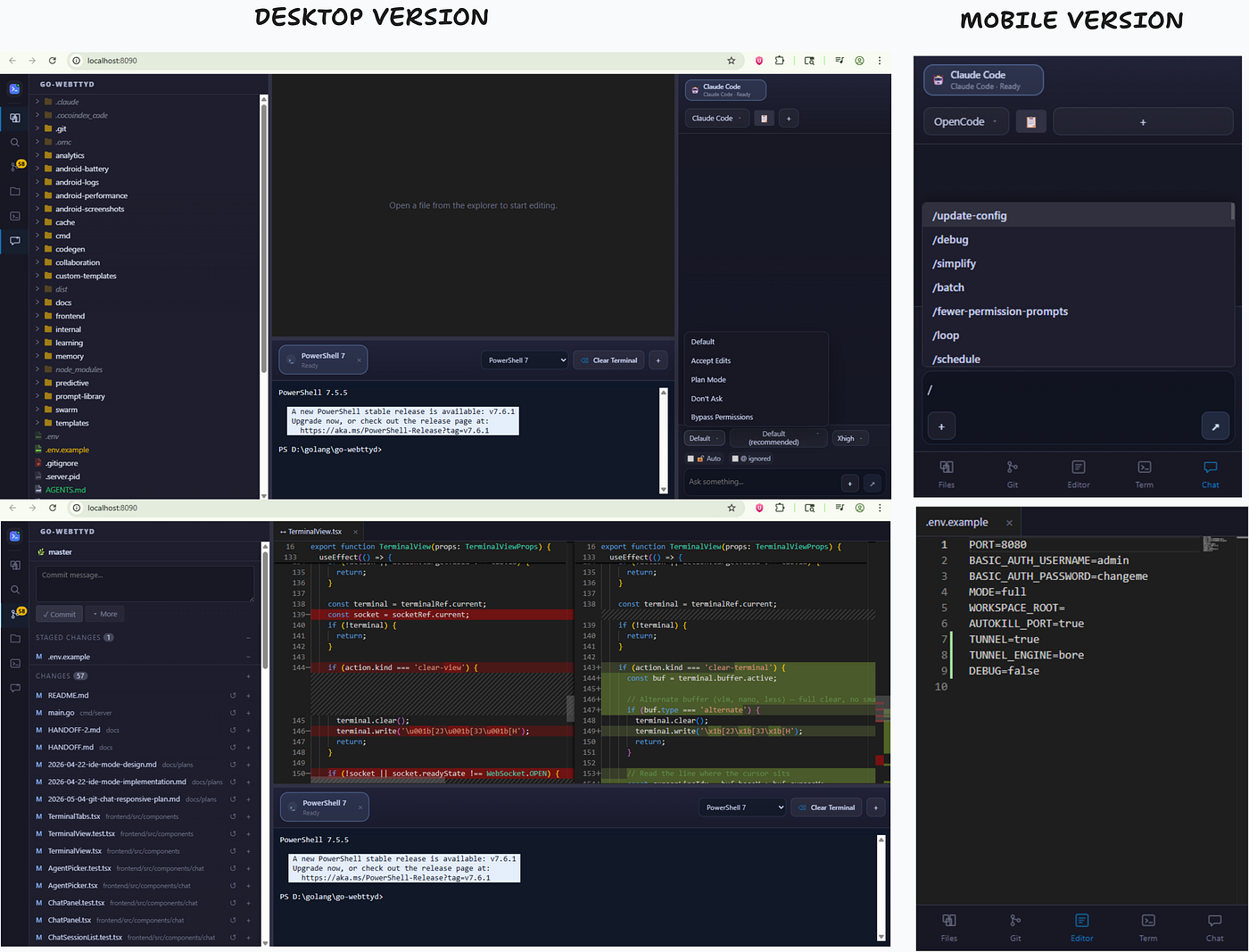Send message arrow in desktop Ask something box

point(873,483)
